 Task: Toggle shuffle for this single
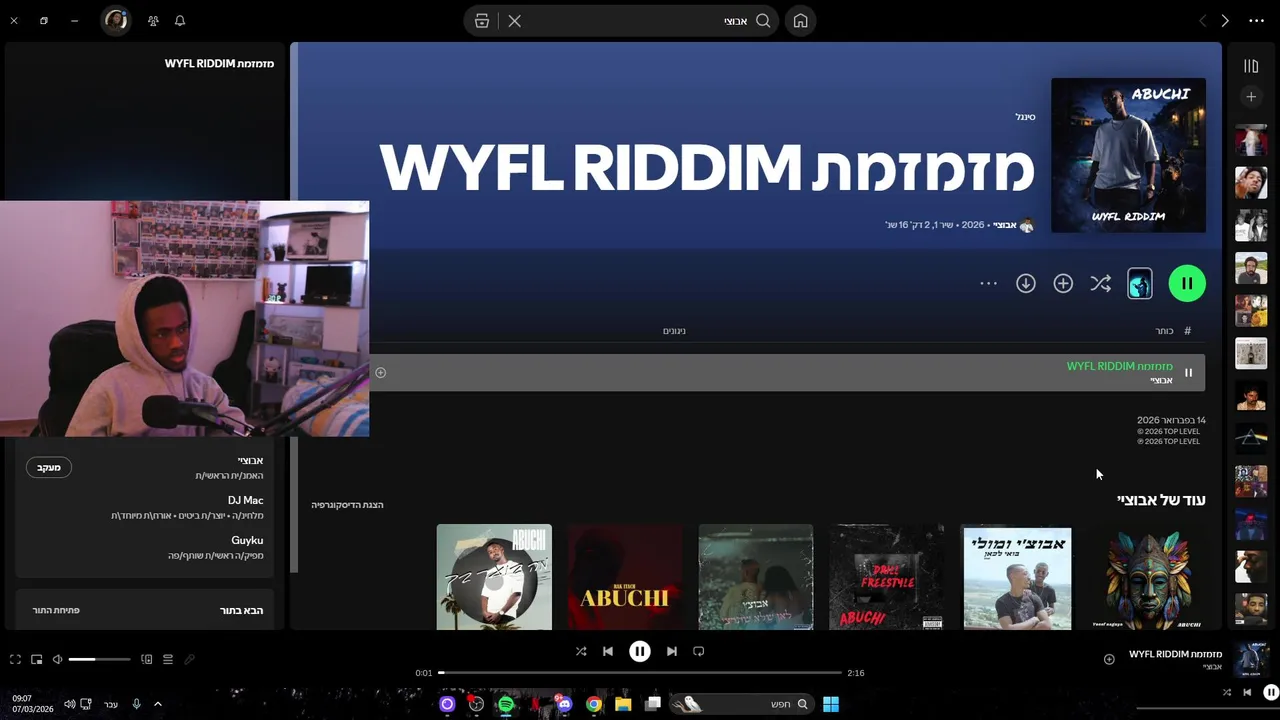click(x=1101, y=284)
